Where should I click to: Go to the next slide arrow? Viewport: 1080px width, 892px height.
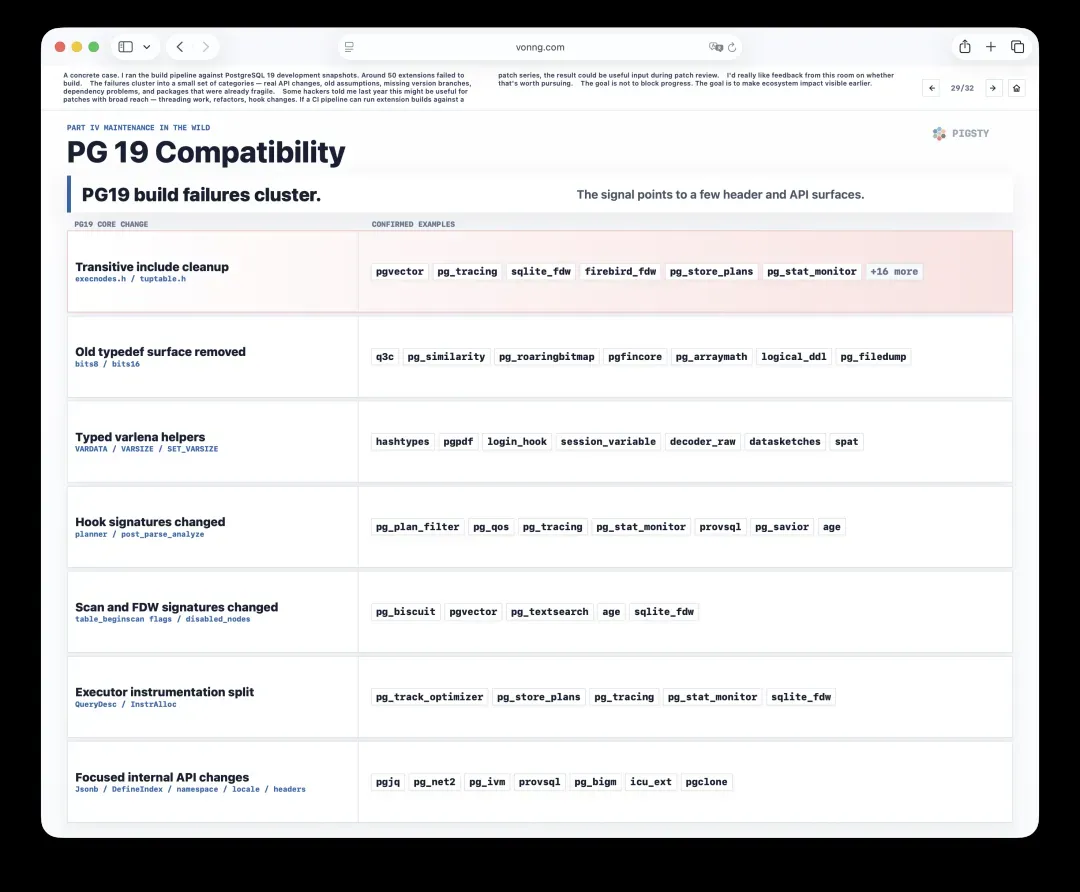point(993,88)
